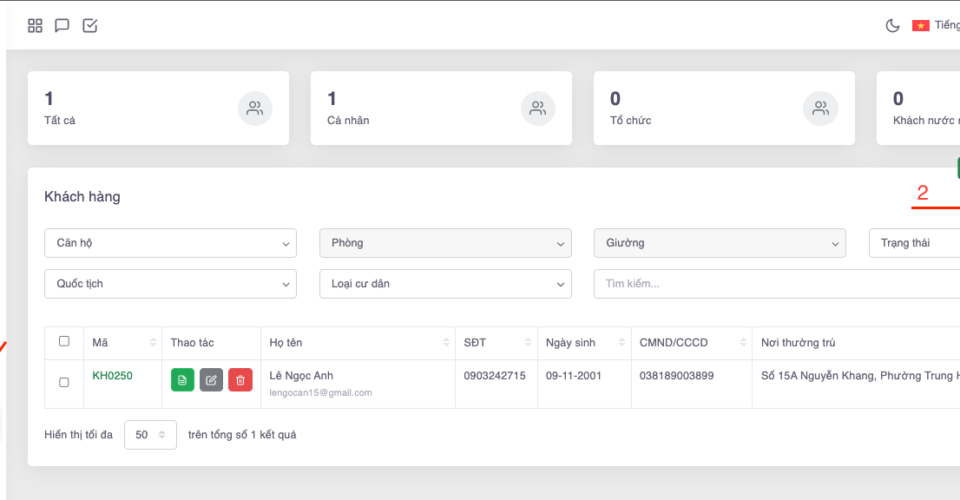Open the Giường dropdown
960x500 pixels.
[x=719, y=243]
